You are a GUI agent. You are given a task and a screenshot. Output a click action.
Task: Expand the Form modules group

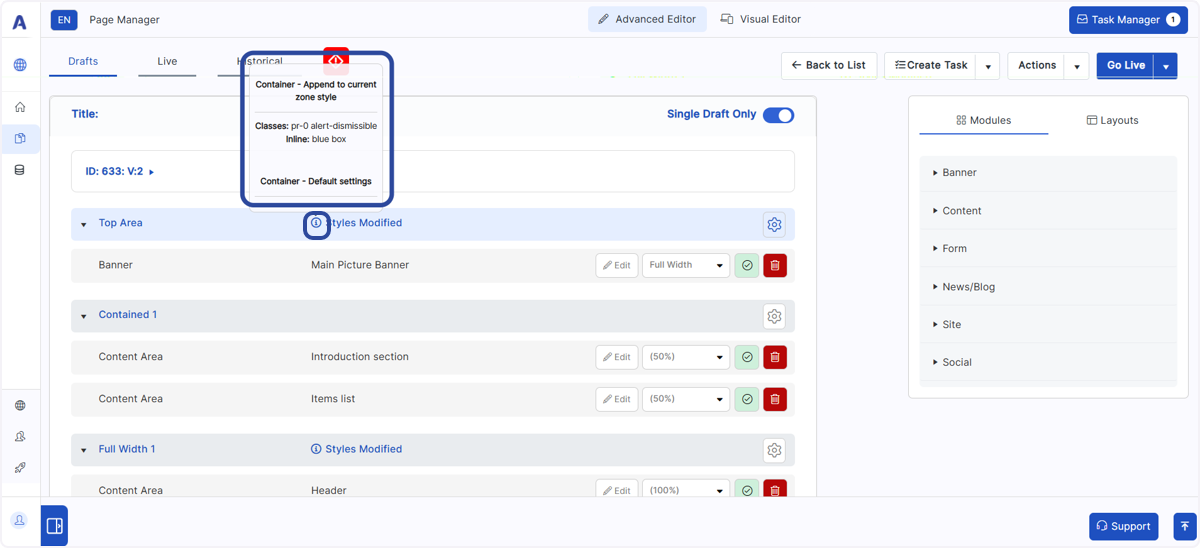click(1048, 249)
